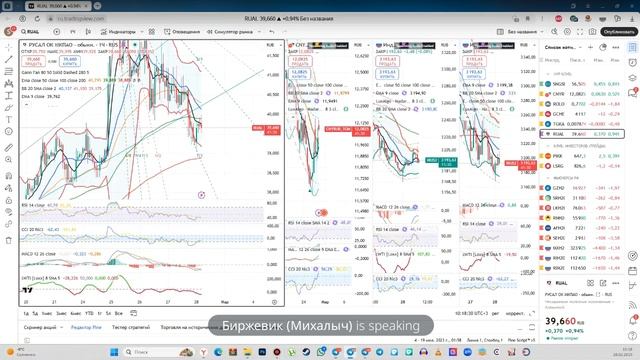Open quick search in top toolbar
640x360 pixels.
(554, 31)
